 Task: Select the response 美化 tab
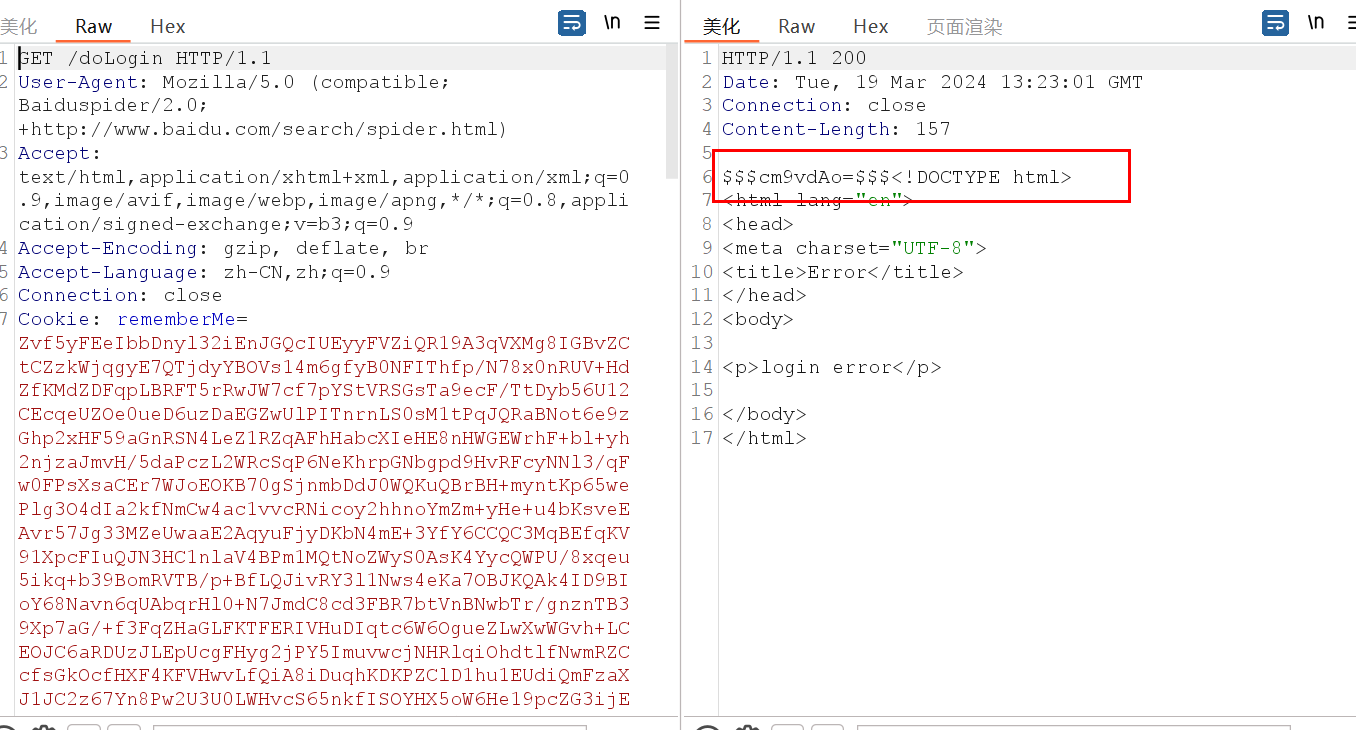[x=721, y=27]
